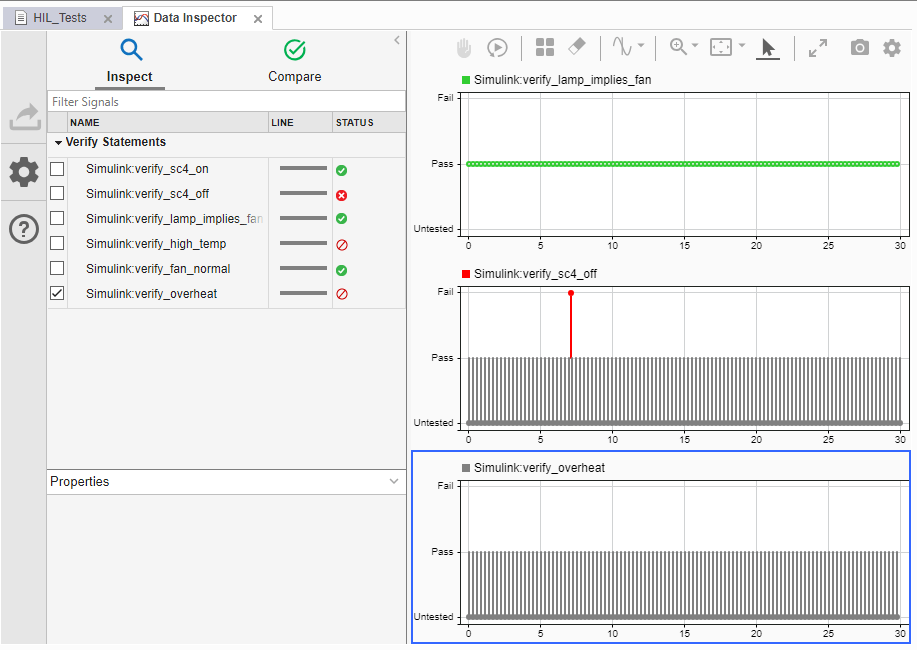This screenshot has height=650, width=917.
Task: Open the help question mark icon
Action: 24,229
